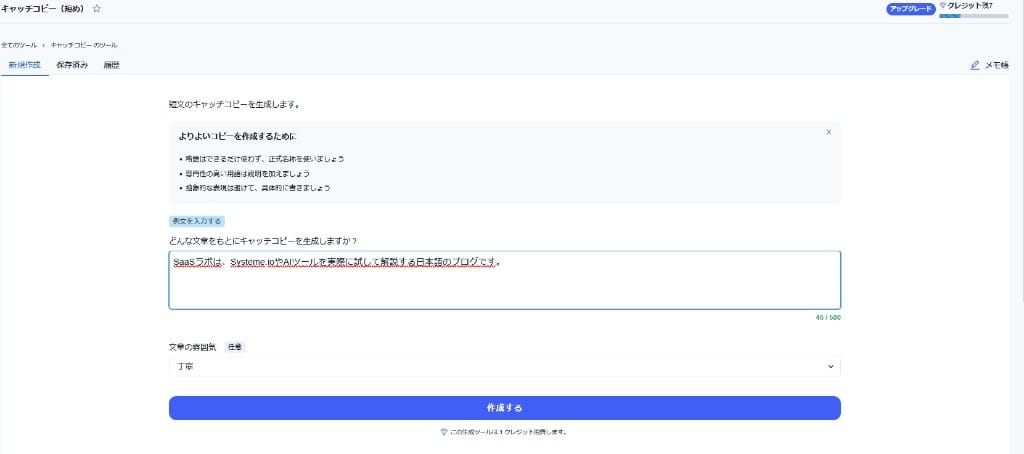Image resolution: width=1024 pixels, height=454 pixels.
Task: Star the キャッチコピー tool as favorite
Action: point(97,8)
